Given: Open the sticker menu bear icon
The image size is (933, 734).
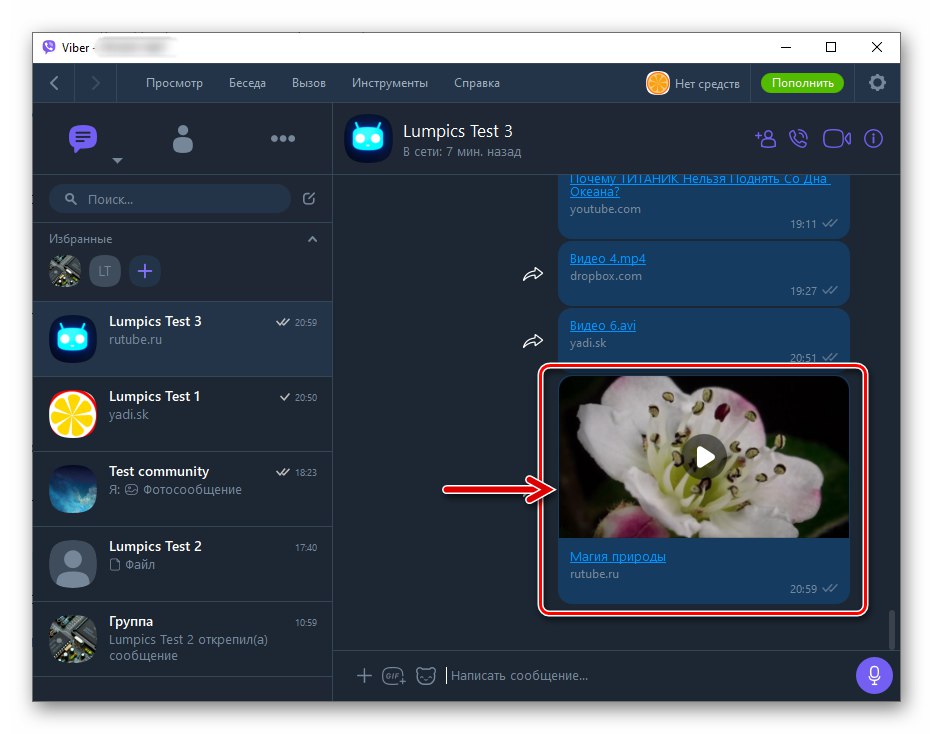Looking at the screenshot, I should pos(425,676).
